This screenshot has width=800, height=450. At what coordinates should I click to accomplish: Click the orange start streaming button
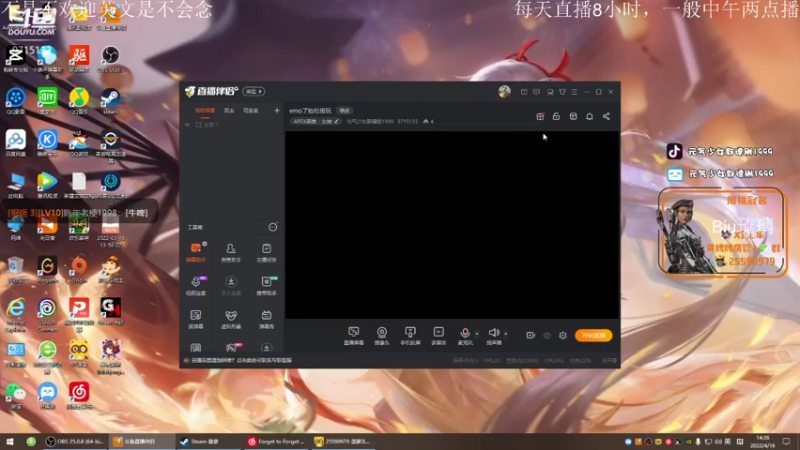tap(593, 335)
